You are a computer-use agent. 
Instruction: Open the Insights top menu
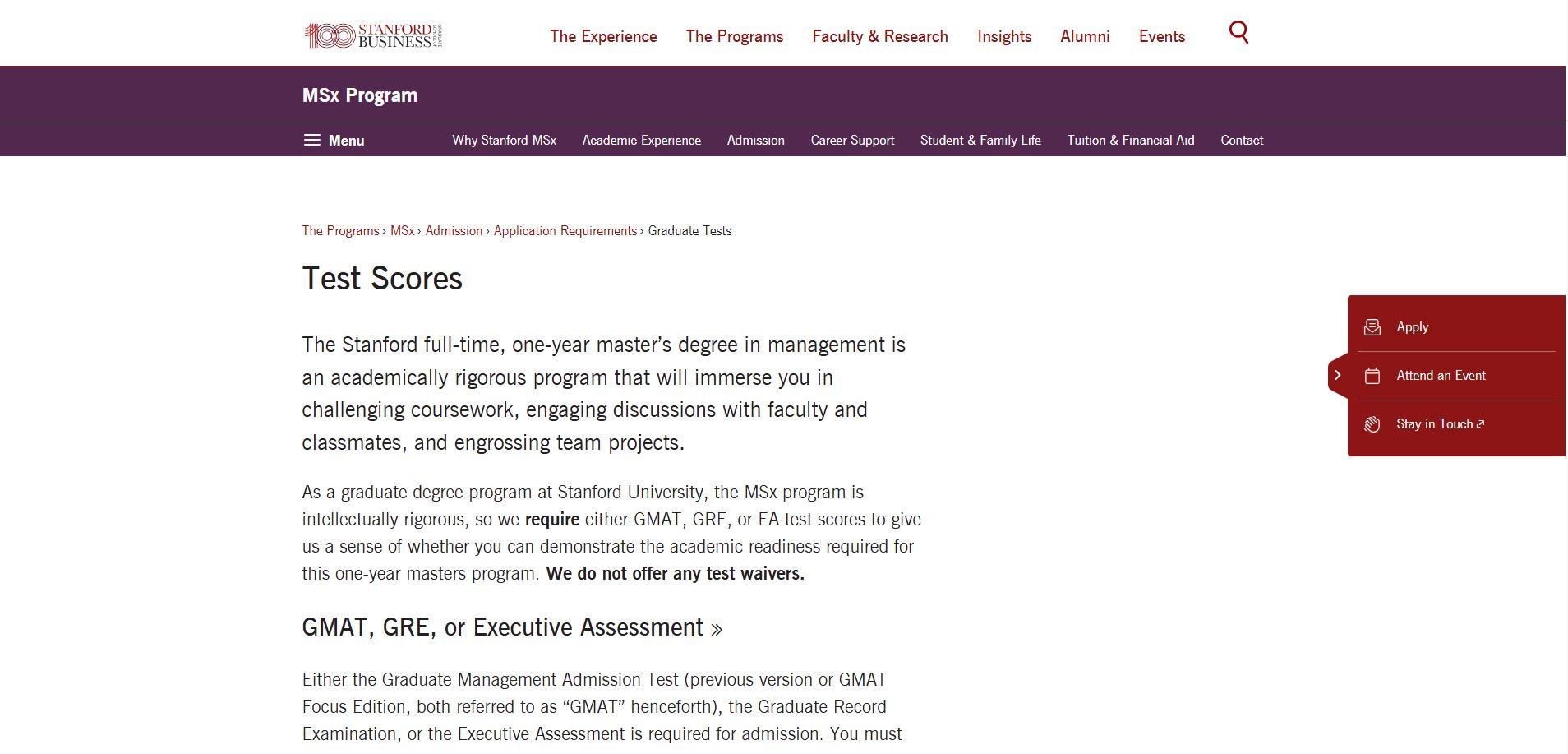(x=1004, y=36)
